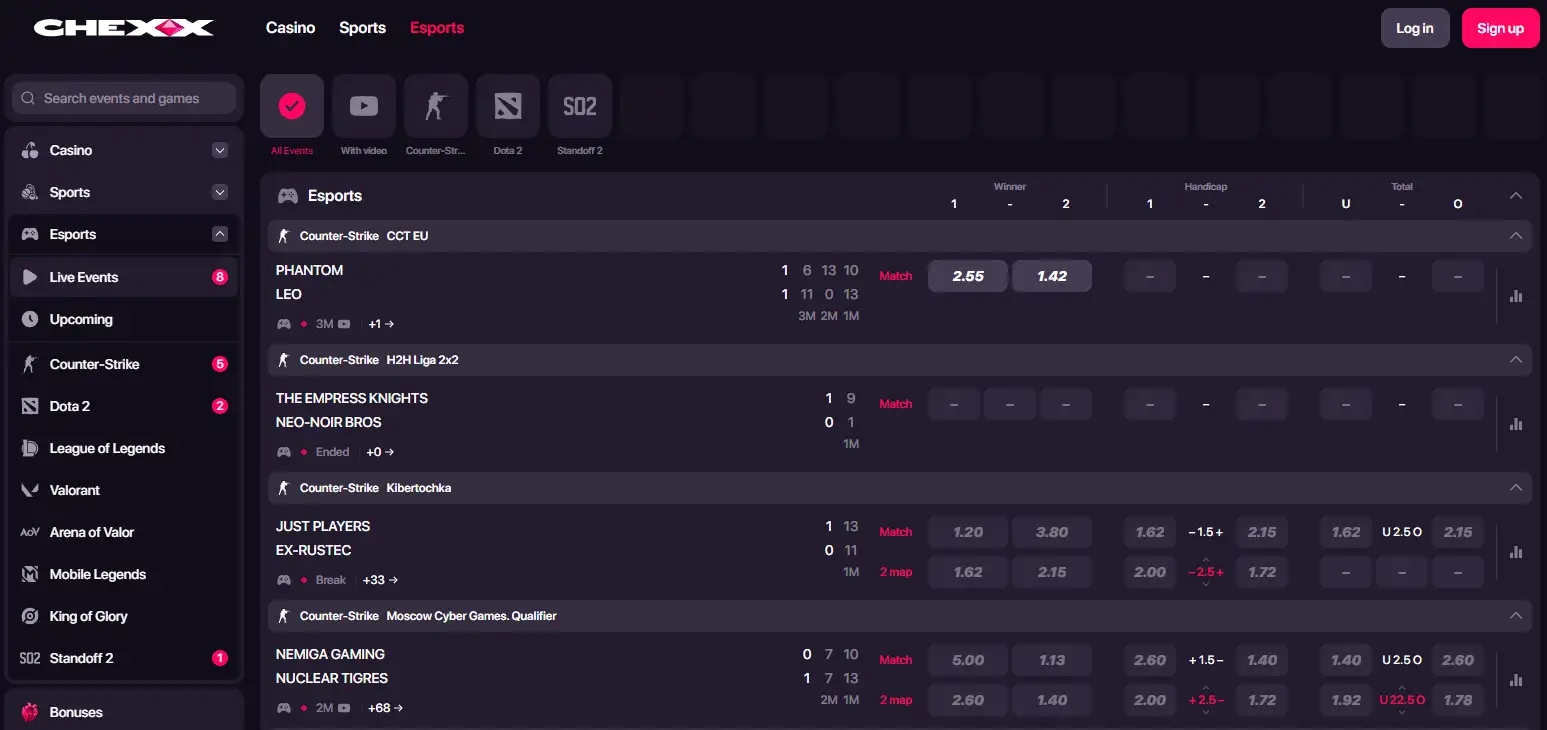Screen dimensions: 1547x730
Task: Open +33 more markets for Just Players
Action: (380, 580)
